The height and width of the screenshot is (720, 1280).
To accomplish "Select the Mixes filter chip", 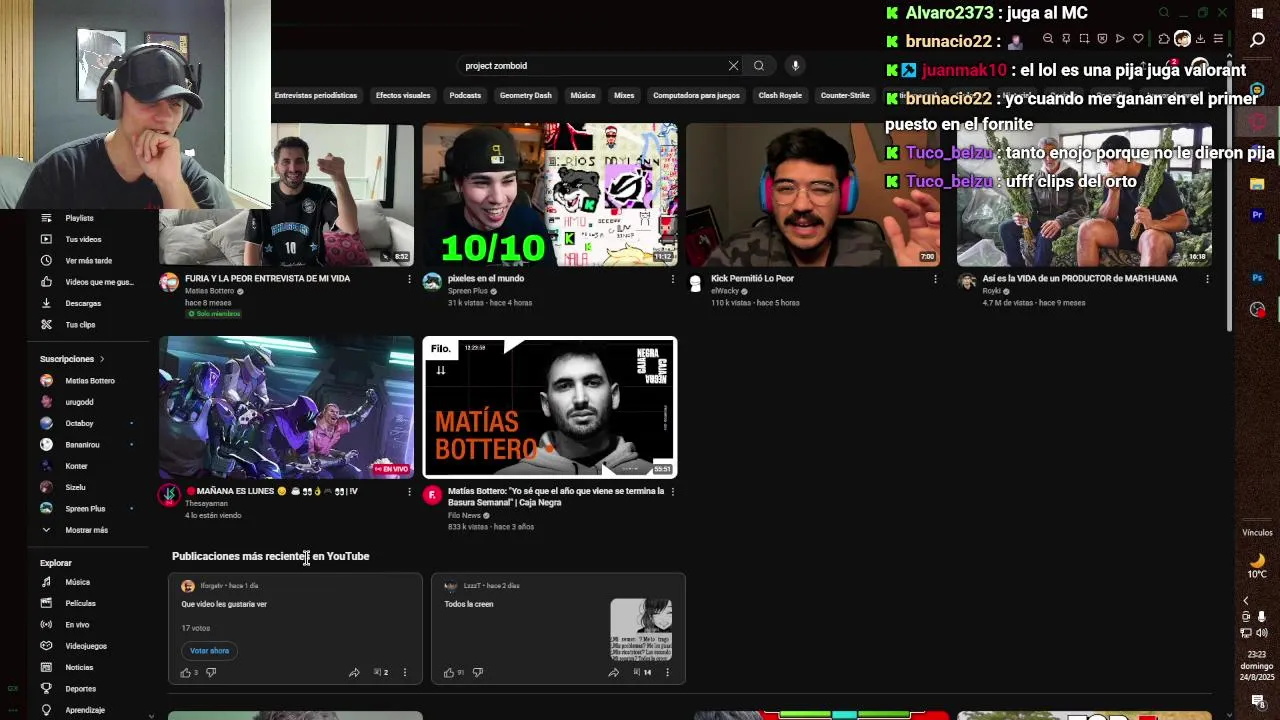I will (624, 96).
